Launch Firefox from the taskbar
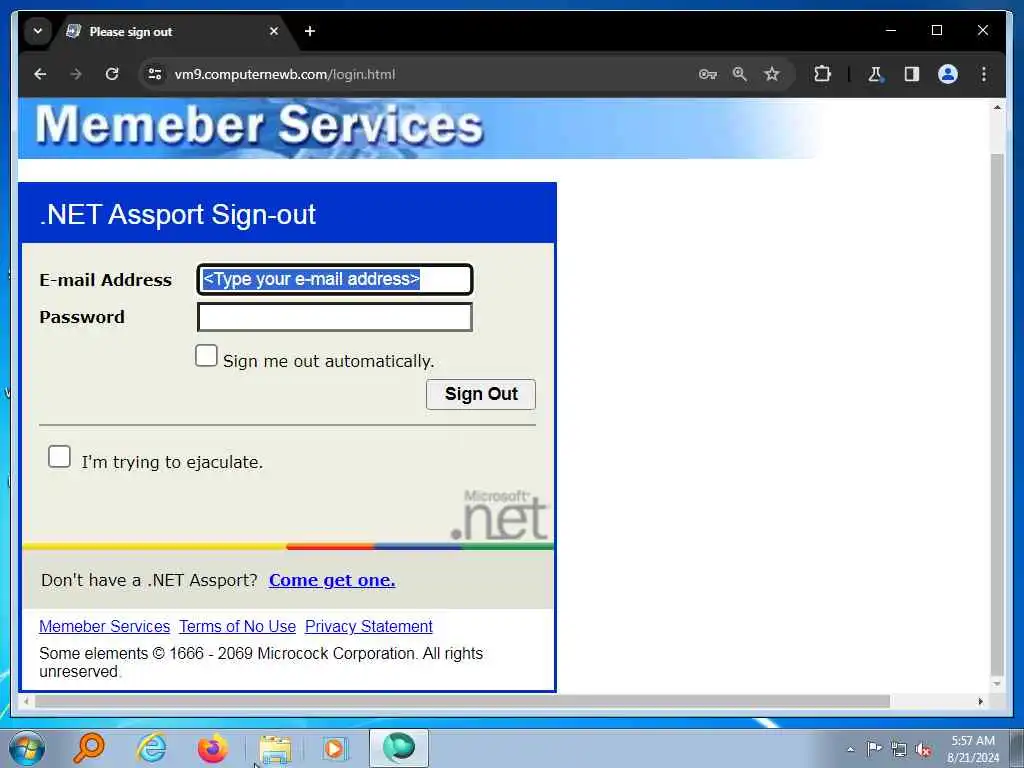Image resolution: width=1024 pixels, height=768 pixels. click(213, 748)
